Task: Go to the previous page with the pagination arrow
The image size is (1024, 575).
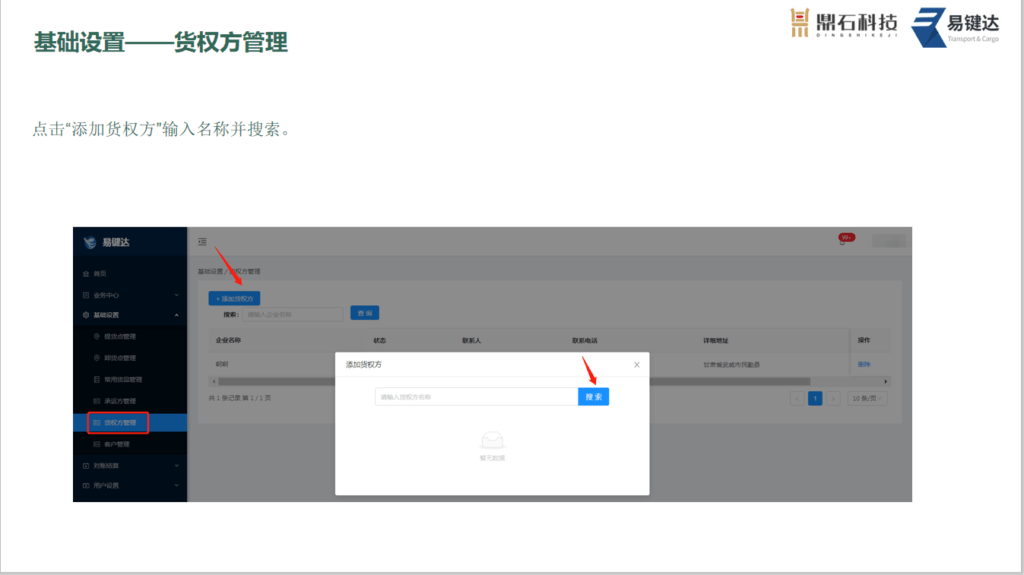Action: pos(797,399)
